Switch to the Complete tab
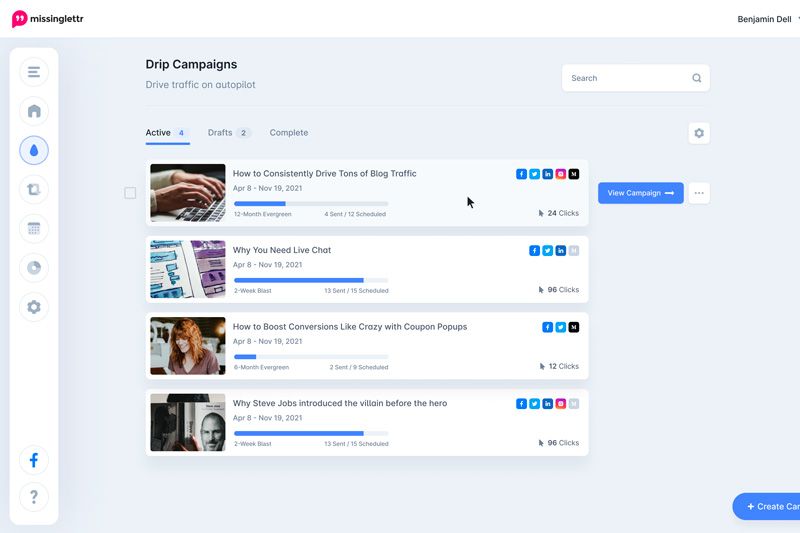Image resolution: width=800 pixels, height=533 pixels. point(289,133)
